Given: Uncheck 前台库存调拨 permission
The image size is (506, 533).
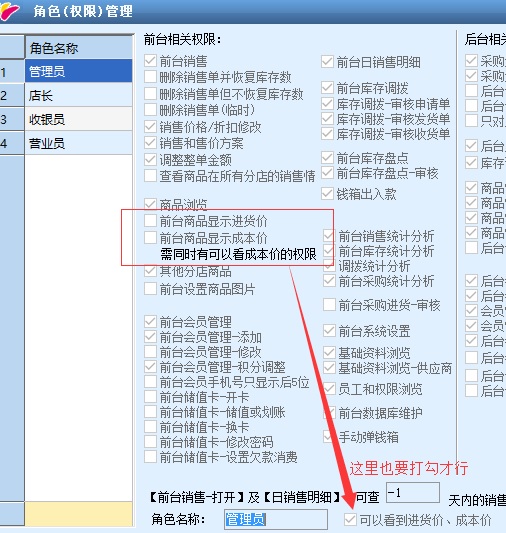Looking at the screenshot, I should pos(327,88).
